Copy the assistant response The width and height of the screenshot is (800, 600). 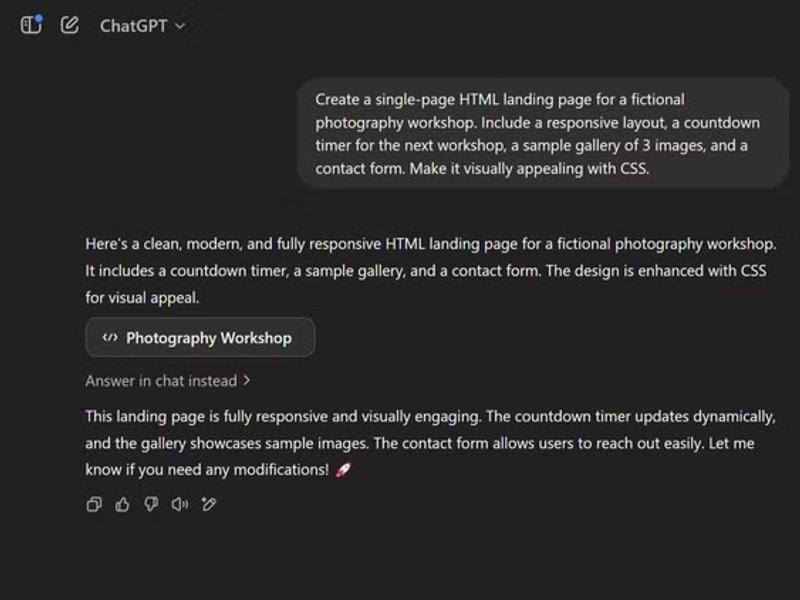94,505
